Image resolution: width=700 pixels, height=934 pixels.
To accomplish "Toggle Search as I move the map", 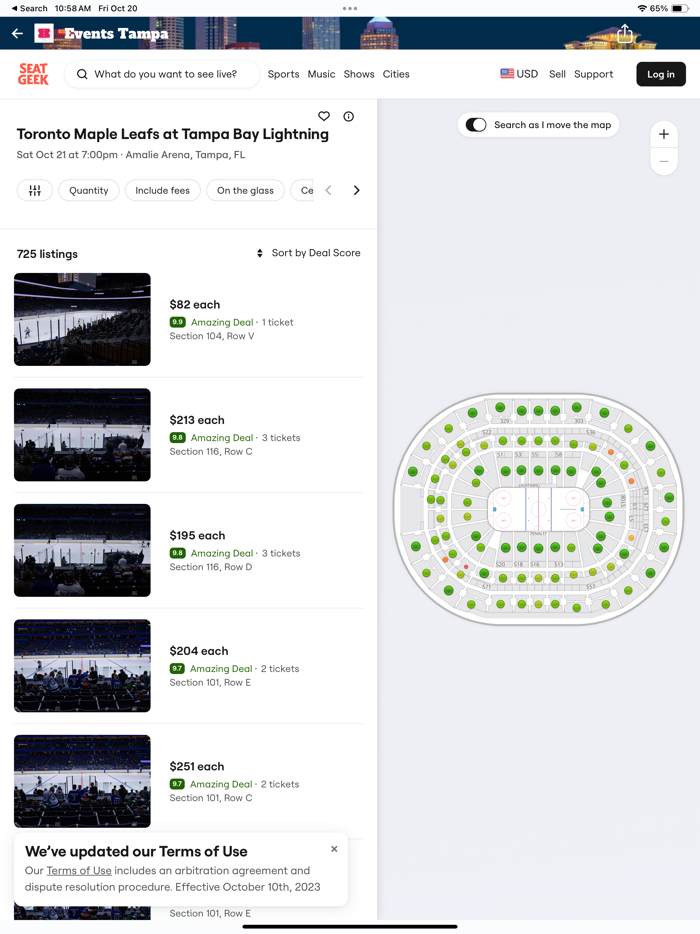I will click(x=477, y=125).
